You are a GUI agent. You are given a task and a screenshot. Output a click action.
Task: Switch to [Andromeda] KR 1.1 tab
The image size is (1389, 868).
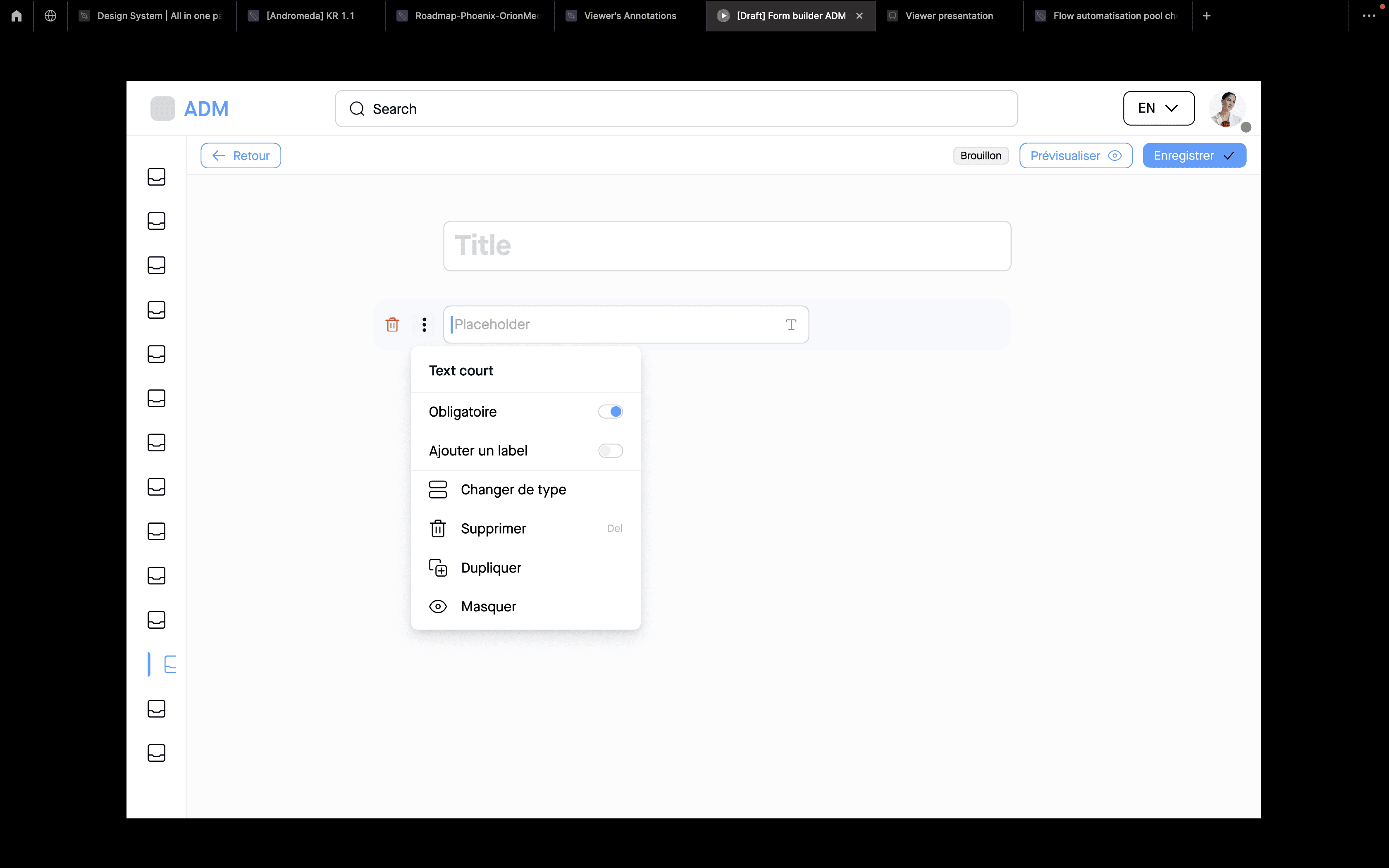click(310, 16)
